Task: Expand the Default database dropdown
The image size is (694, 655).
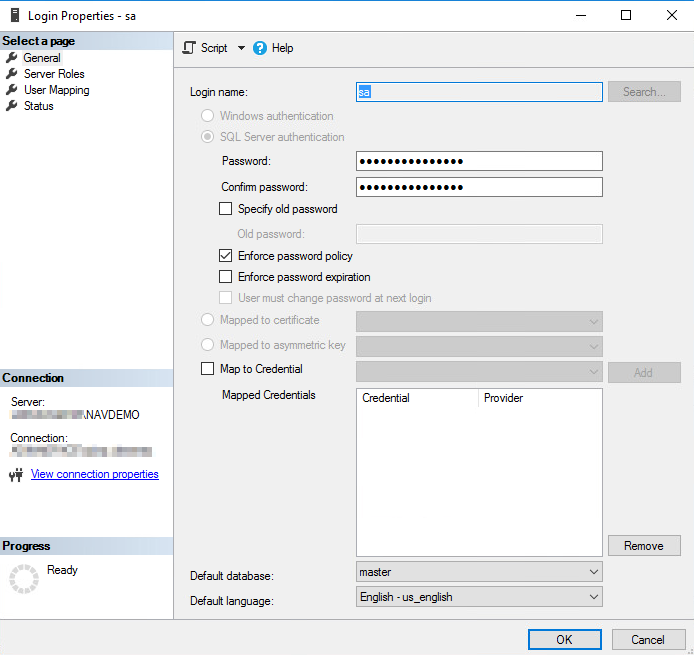Action: [594, 572]
